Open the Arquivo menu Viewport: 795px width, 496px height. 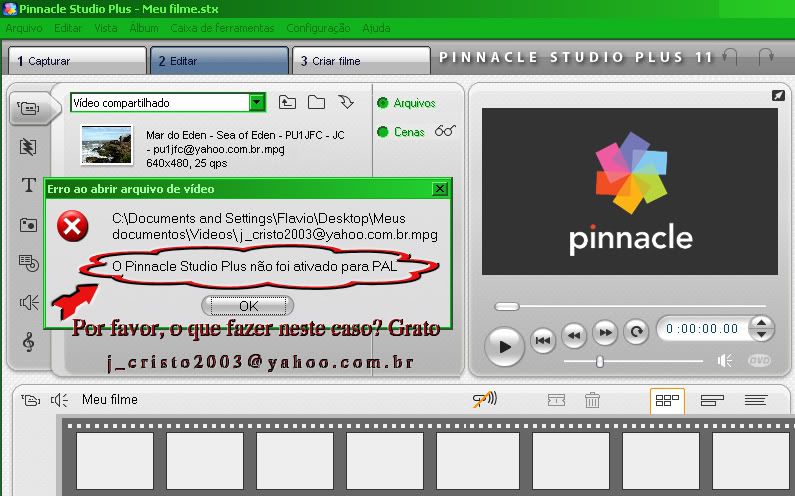tap(24, 28)
